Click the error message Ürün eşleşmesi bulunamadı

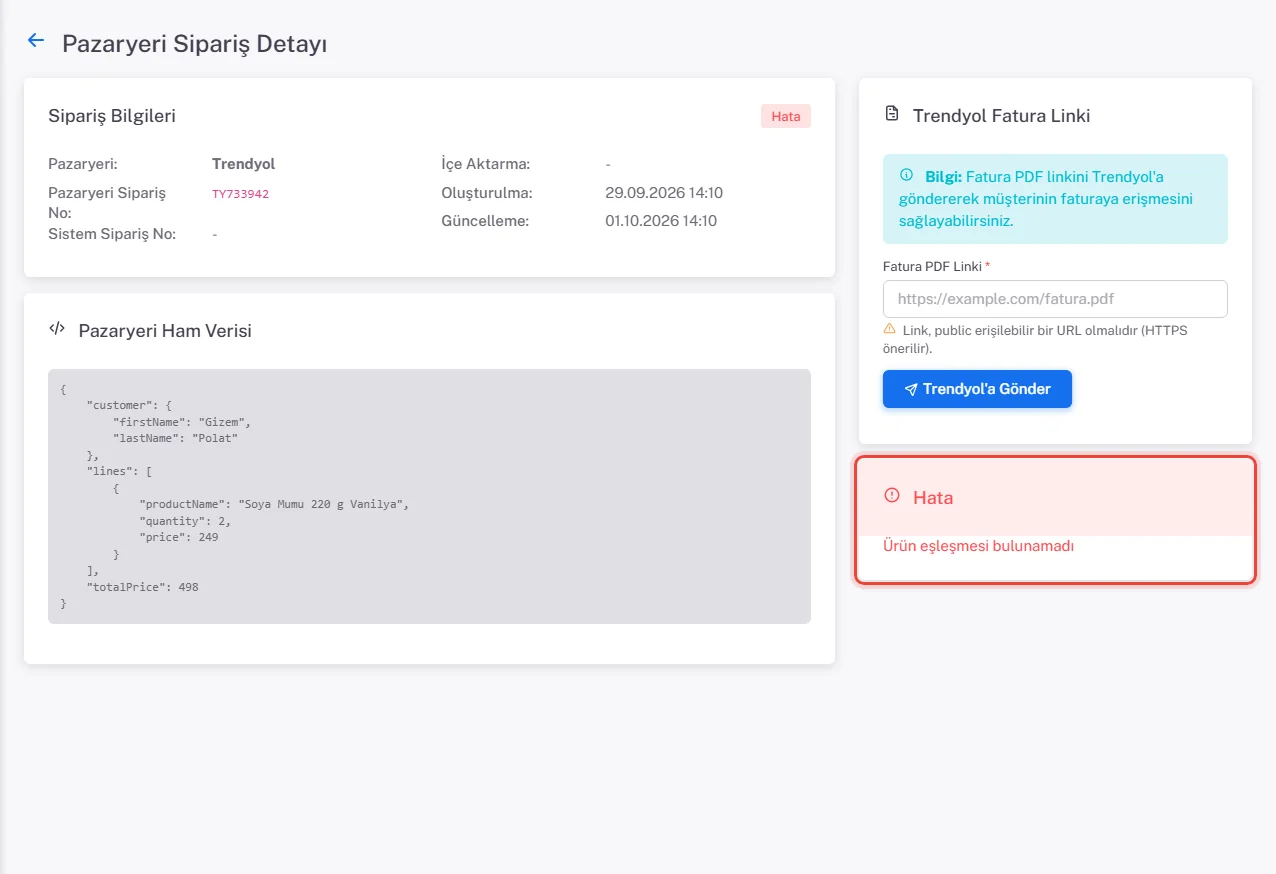979,546
